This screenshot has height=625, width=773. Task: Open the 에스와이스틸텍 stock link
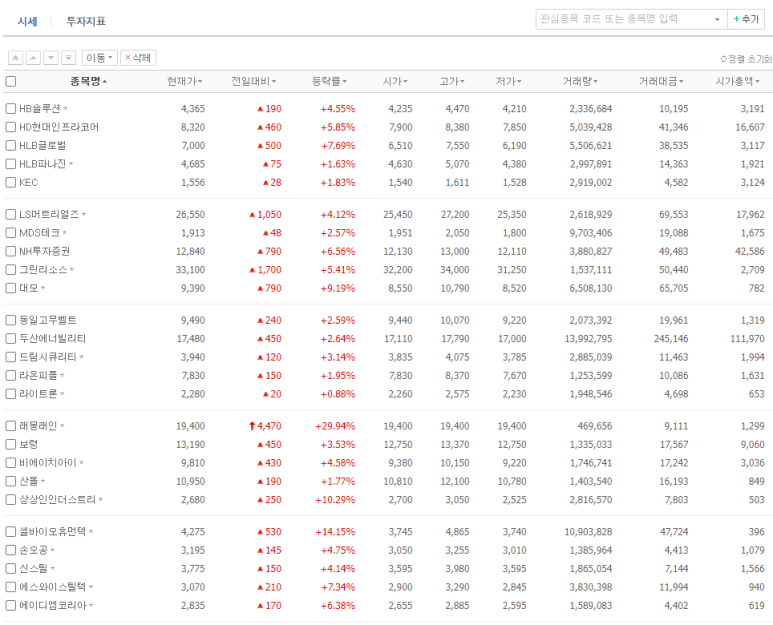(x=53, y=587)
